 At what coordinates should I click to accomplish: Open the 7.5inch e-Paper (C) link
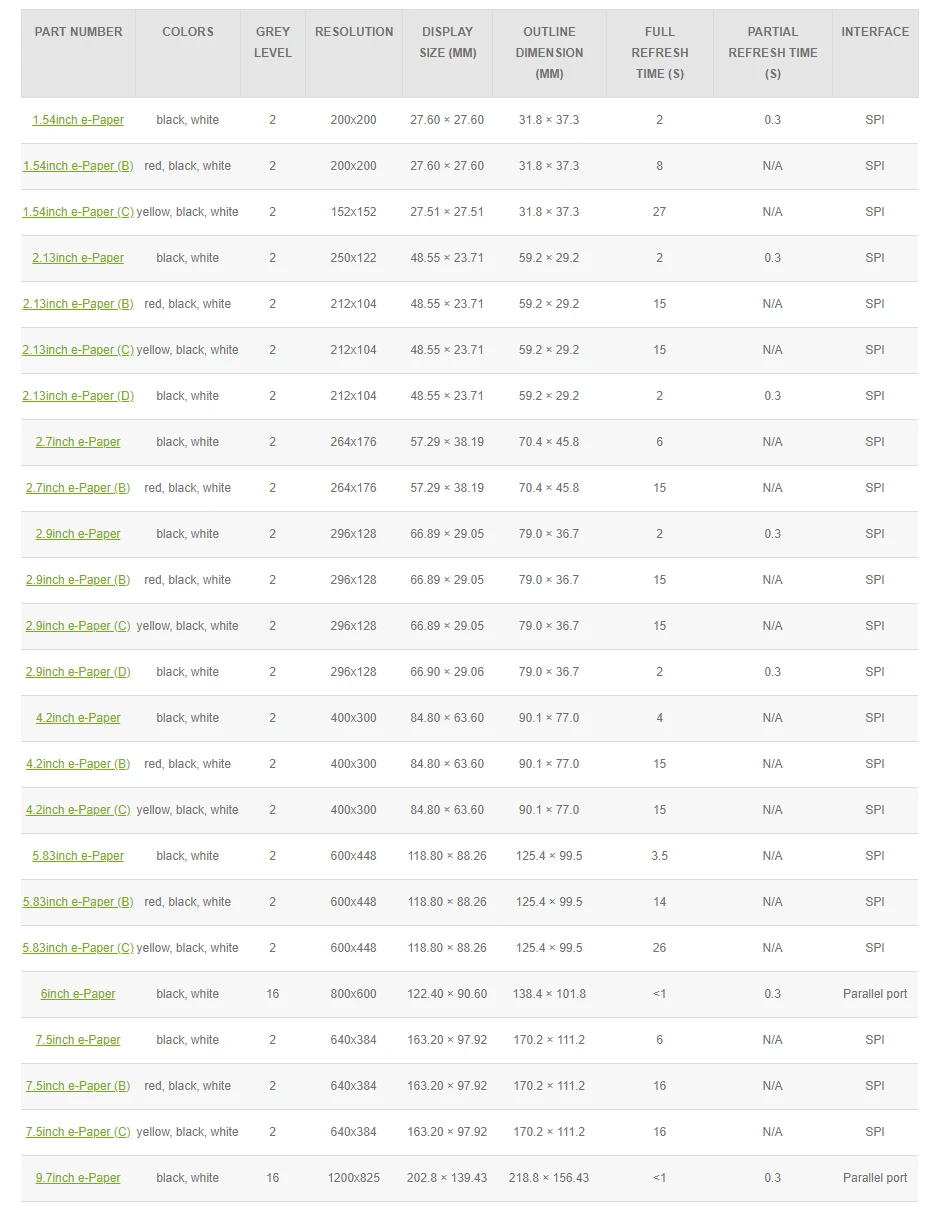(x=78, y=1132)
